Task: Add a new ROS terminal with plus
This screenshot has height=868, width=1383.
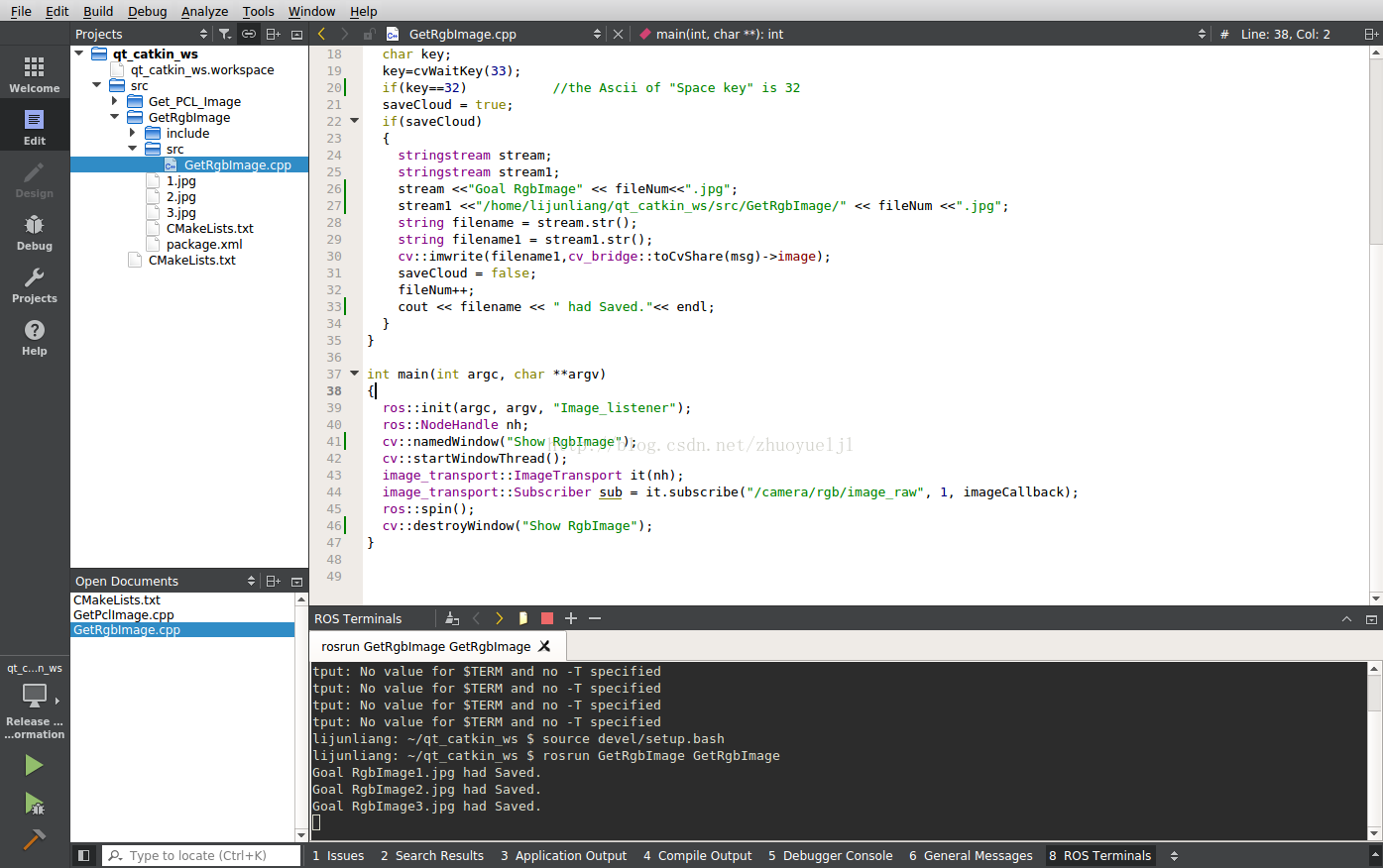Action: point(571,618)
